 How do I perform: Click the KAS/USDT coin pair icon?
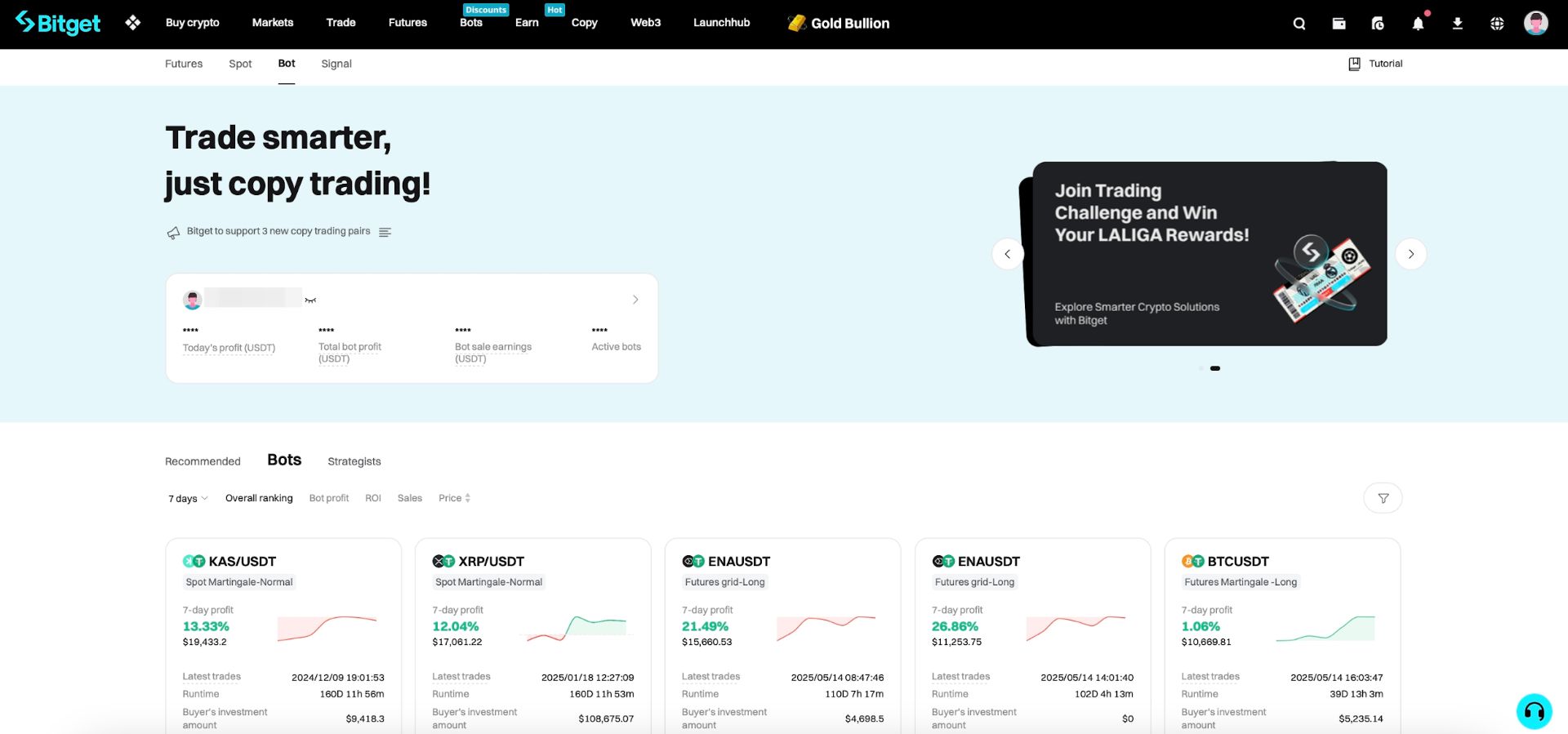(x=194, y=561)
